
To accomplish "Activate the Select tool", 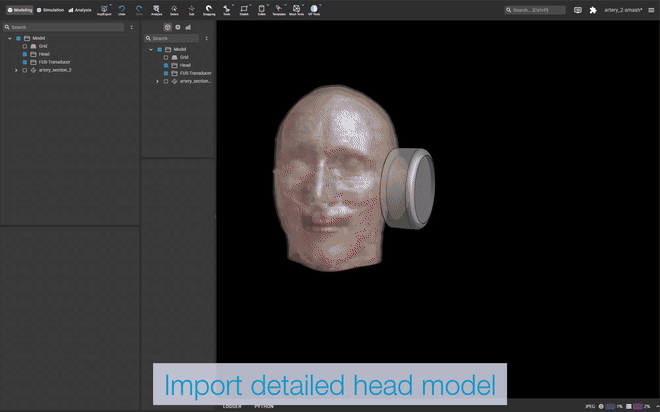I will [x=174, y=9].
